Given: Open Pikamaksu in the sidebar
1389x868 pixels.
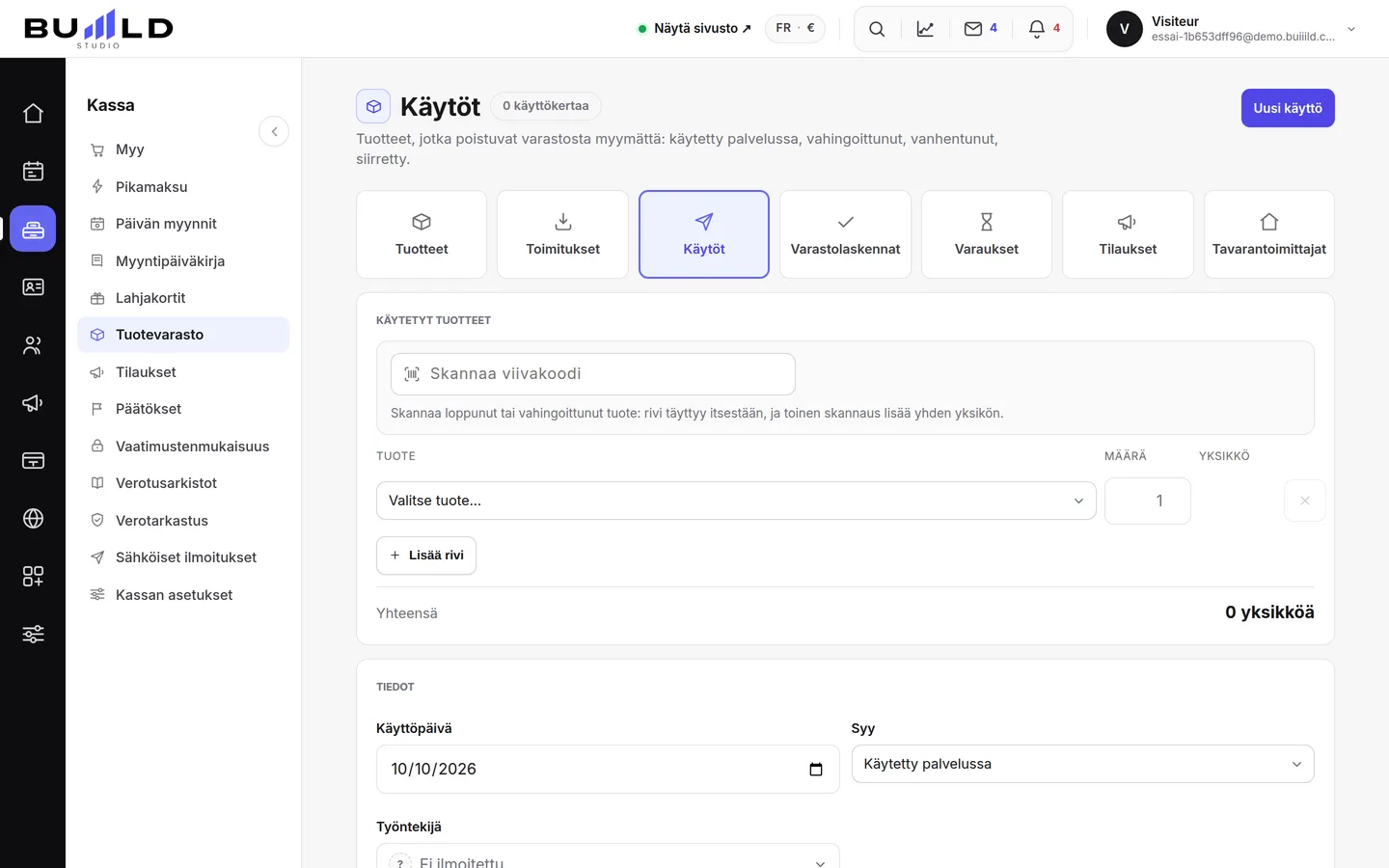Looking at the screenshot, I should click(183, 187).
